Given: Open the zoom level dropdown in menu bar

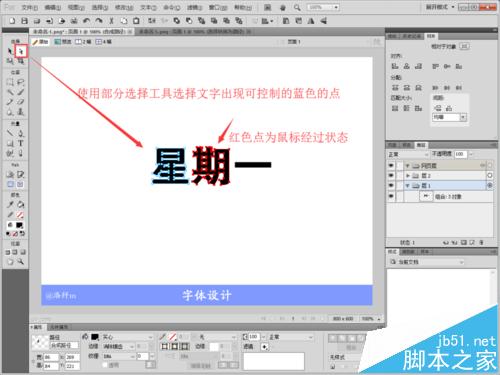Looking at the screenshot, I should coord(336,7).
